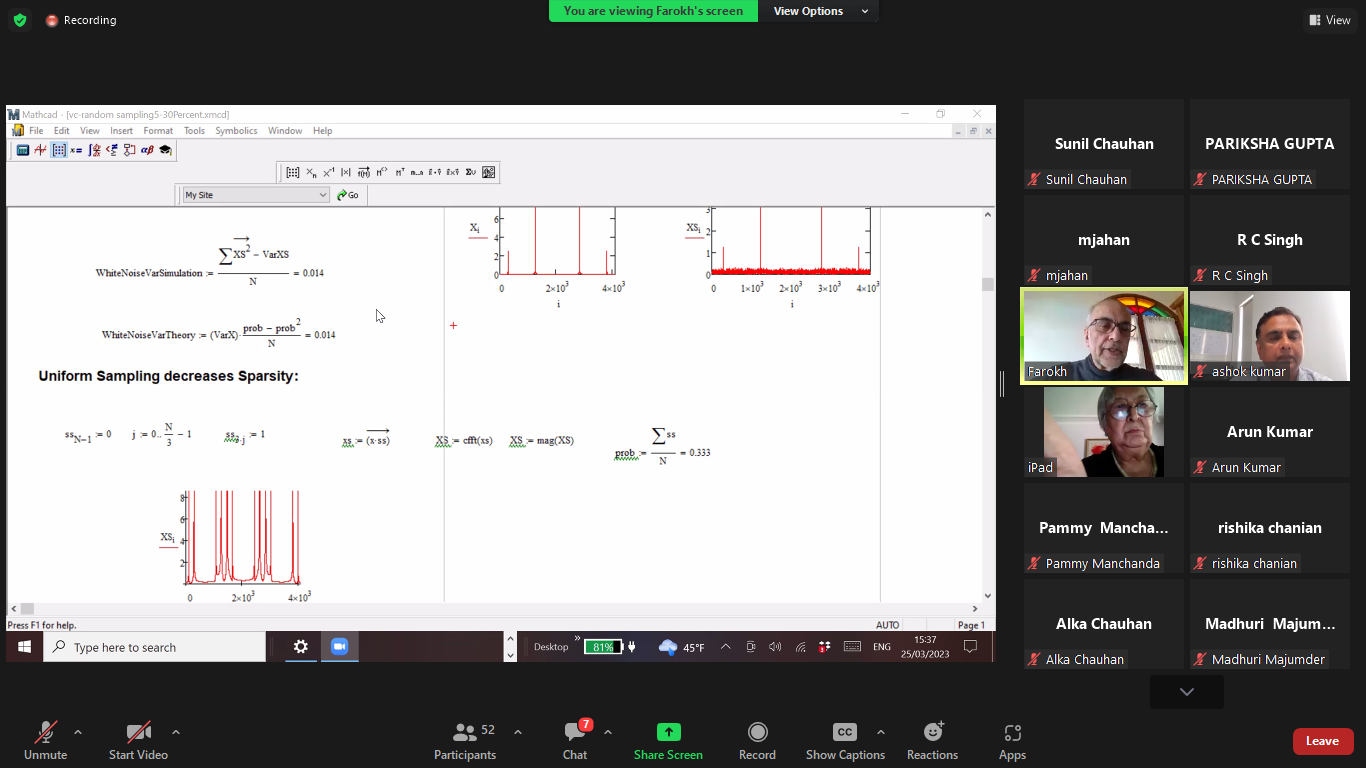The width and height of the screenshot is (1366, 768).
Task: Click the divider handle beside the gallery
Action: coord(1001,383)
